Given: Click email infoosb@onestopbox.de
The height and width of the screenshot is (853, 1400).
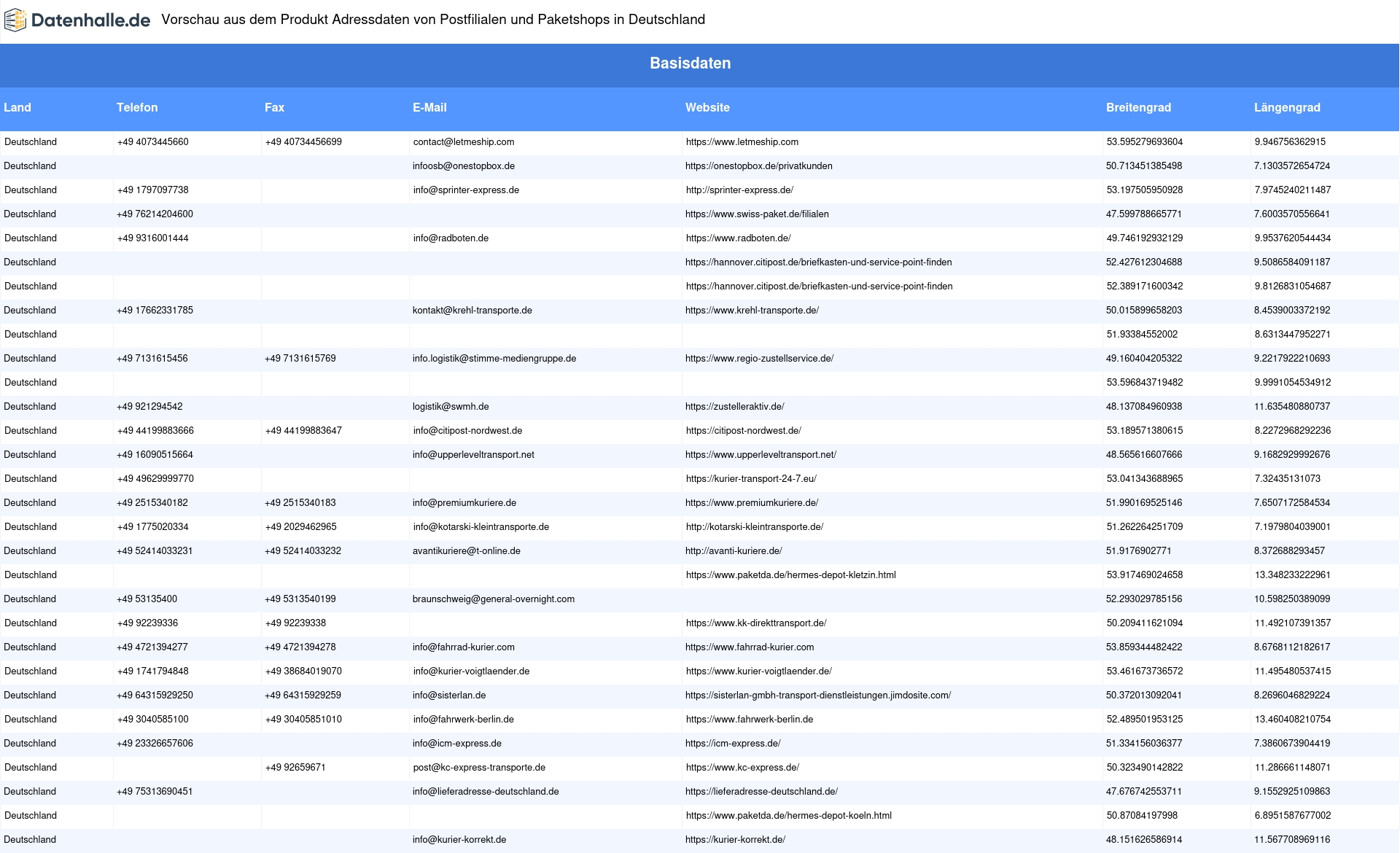Looking at the screenshot, I should [464, 166].
